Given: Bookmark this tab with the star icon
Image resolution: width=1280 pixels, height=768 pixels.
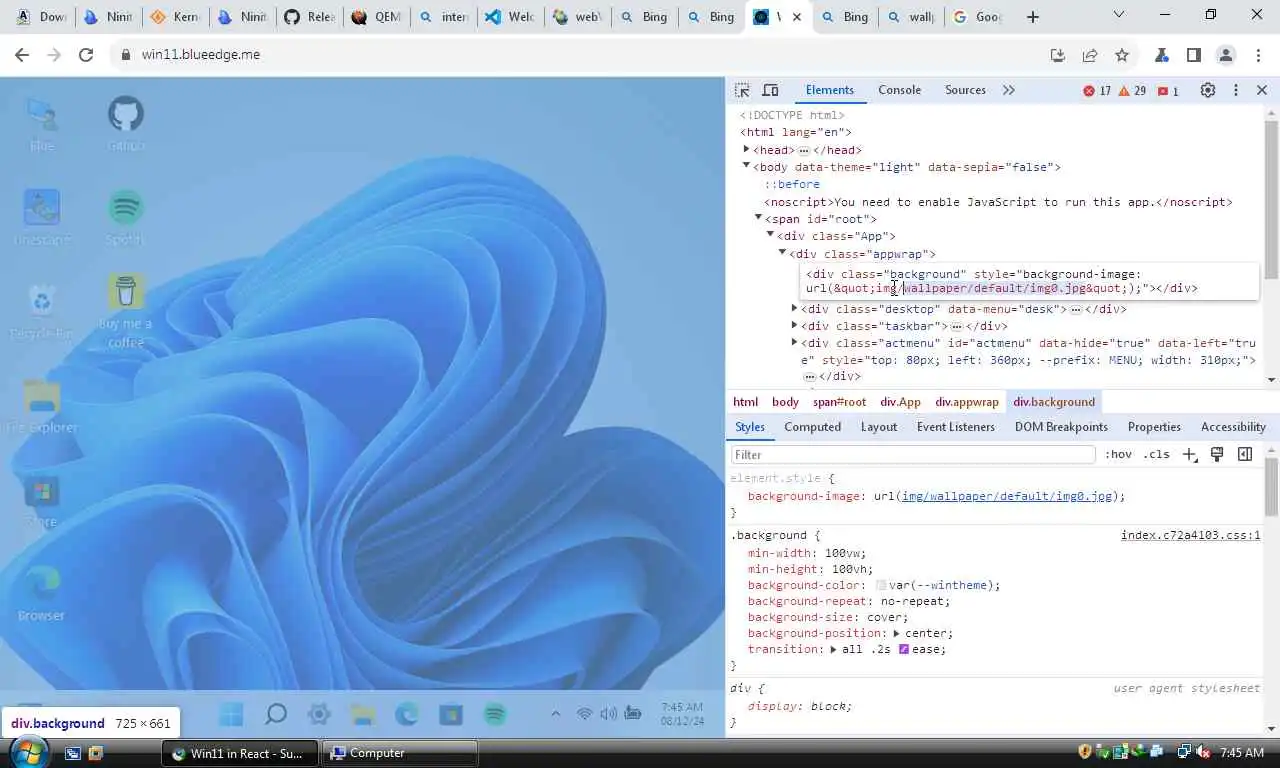Looking at the screenshot, I should pyautogui.click(x=1122, y=55).
